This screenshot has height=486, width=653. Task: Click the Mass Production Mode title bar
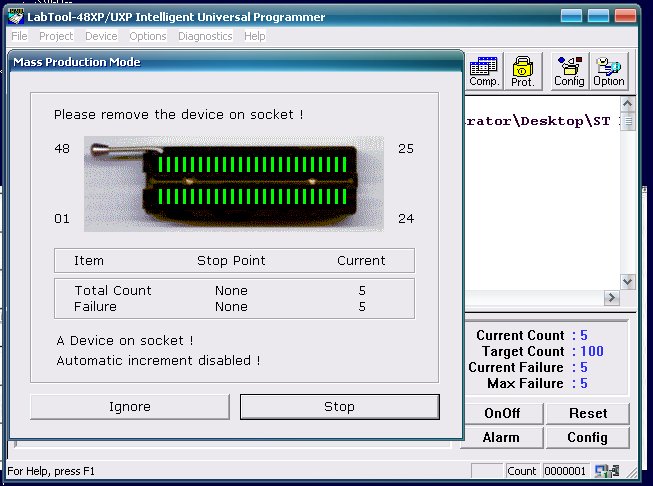pyautogui.click(x=236, y=62)
